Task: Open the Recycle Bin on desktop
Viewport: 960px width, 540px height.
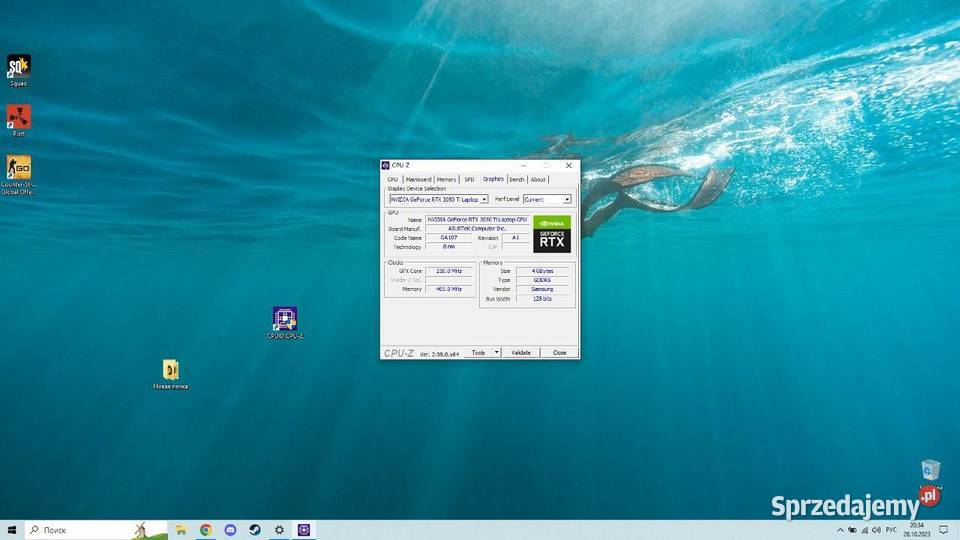Action: 930,473
